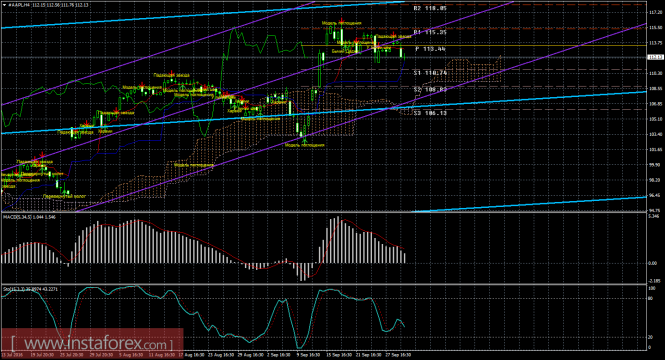Select the S1 110.74 support label

pyautogui.click(x=430, y=73)
